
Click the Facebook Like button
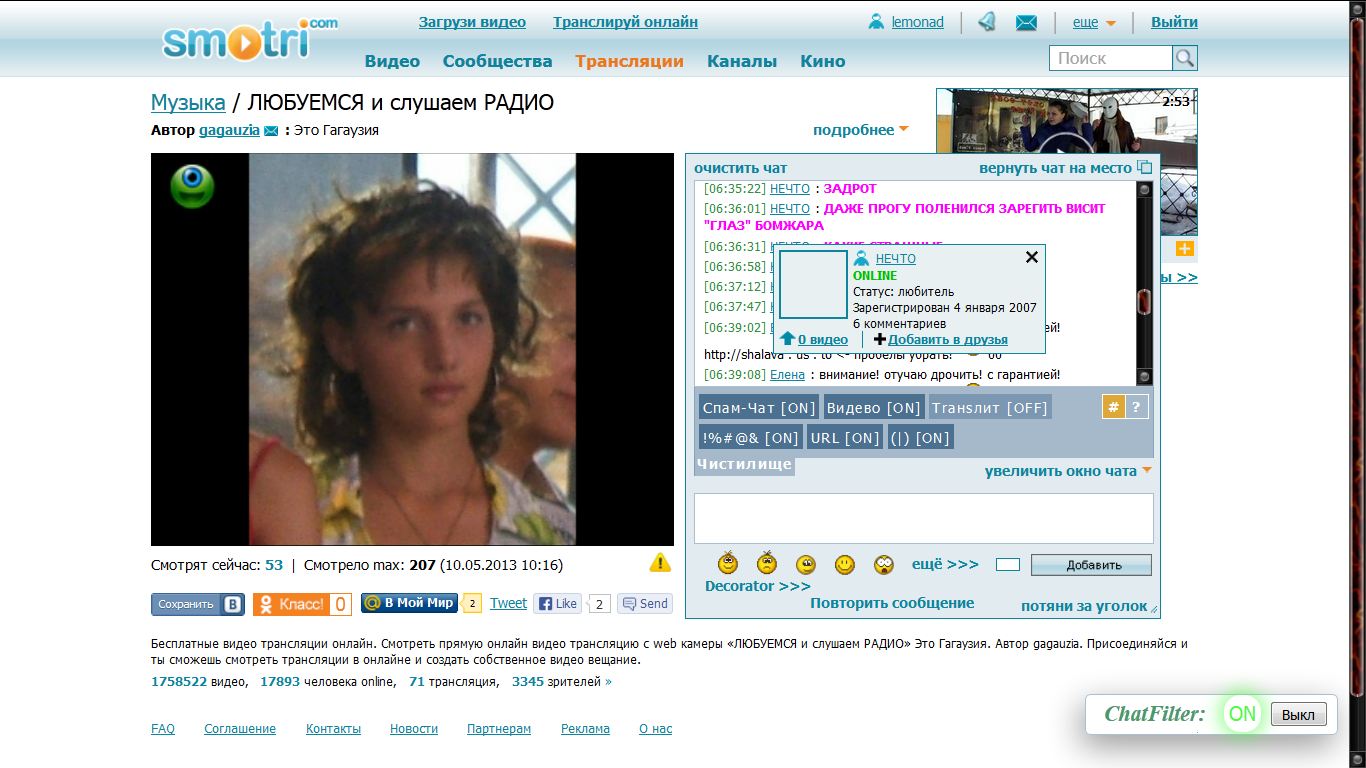pos(558,604)
